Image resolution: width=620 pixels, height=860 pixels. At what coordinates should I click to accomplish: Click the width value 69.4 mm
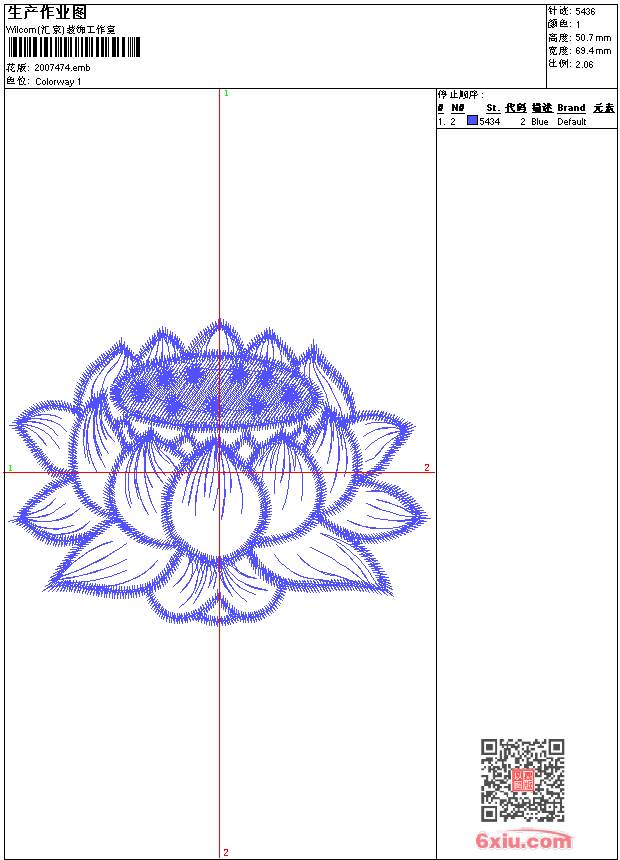[593, 50]
